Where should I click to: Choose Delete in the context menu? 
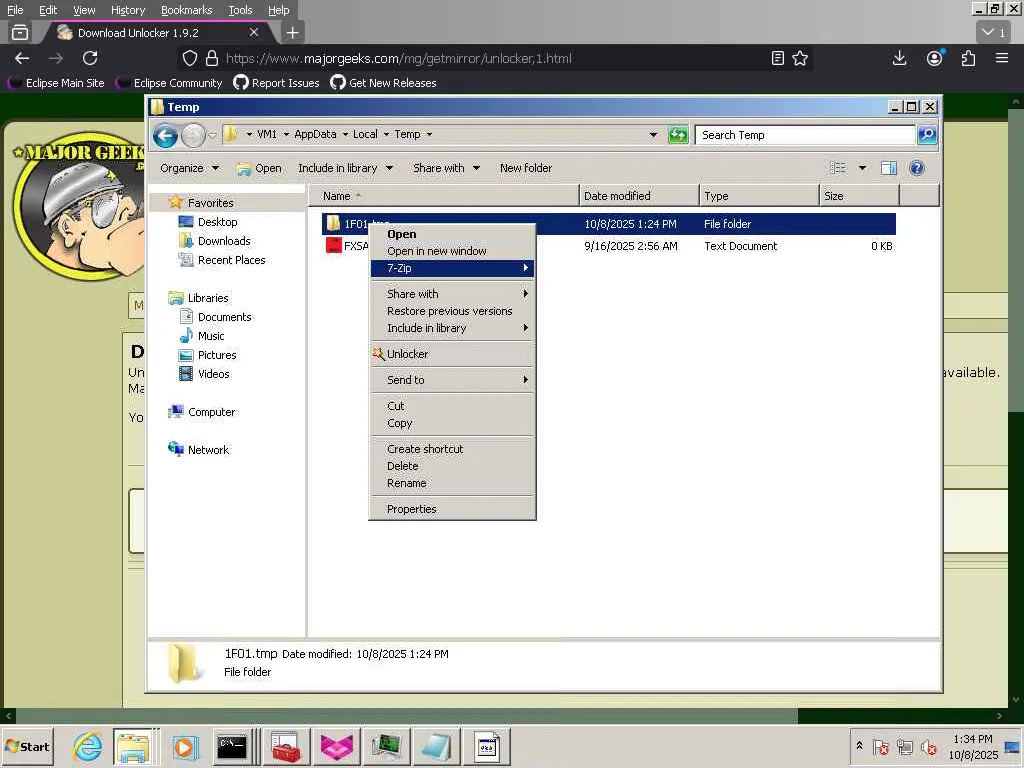tap(452, 466)
